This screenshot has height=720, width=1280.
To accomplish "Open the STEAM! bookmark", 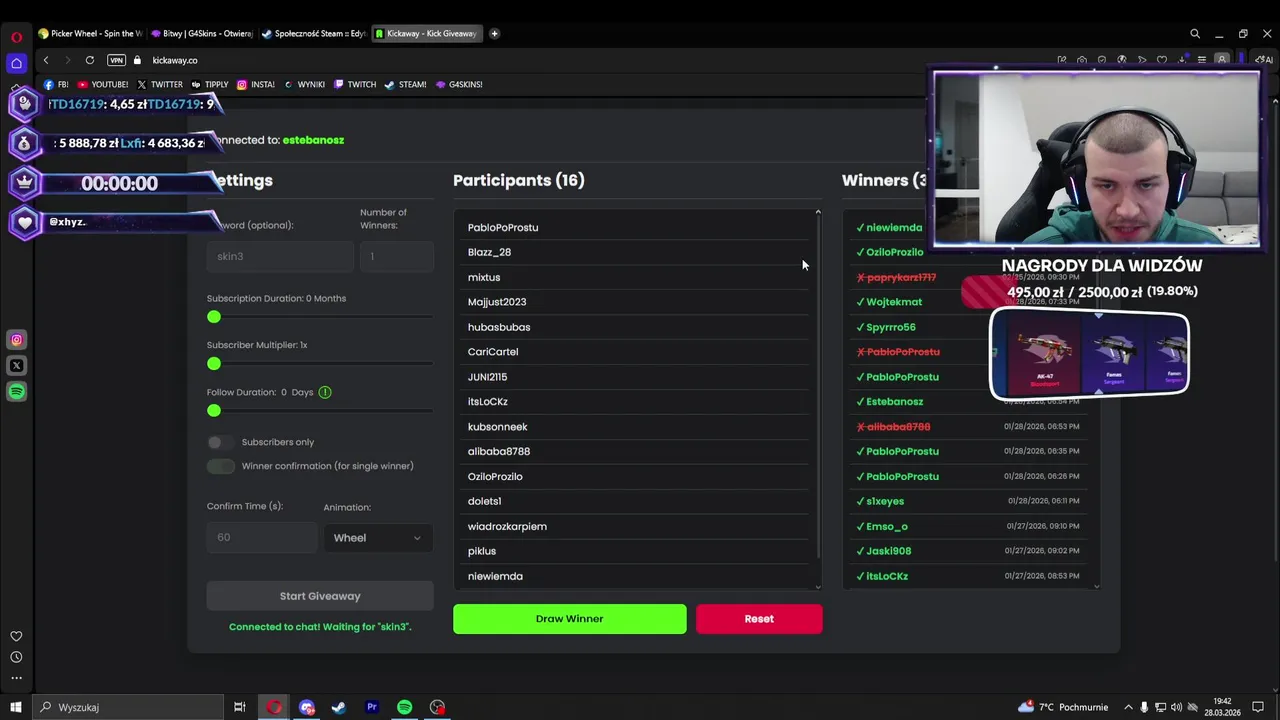I will coord(406,84).
